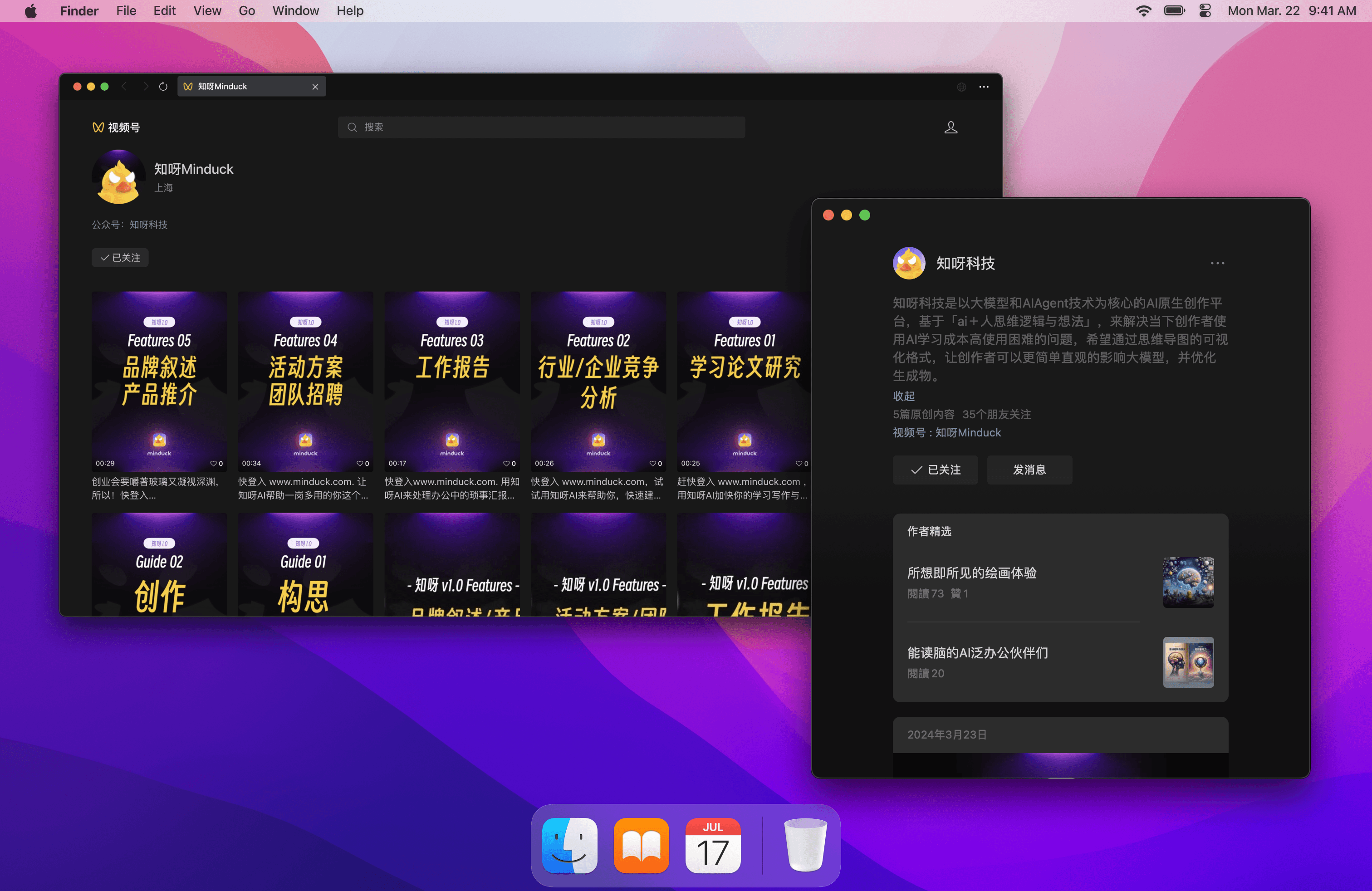Click the Wi-Fi status icon
The image size is (1372, 891).
[1143, 11]
